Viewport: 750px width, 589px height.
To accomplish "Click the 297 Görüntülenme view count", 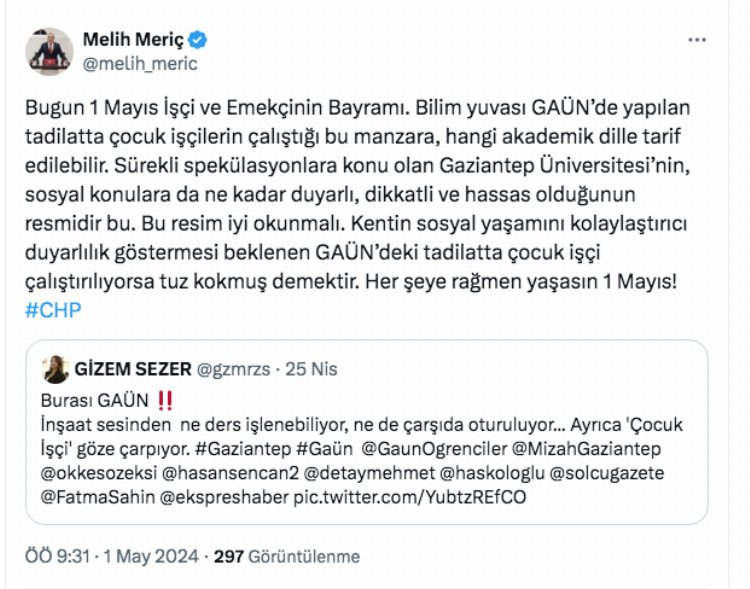I will 287,556.
